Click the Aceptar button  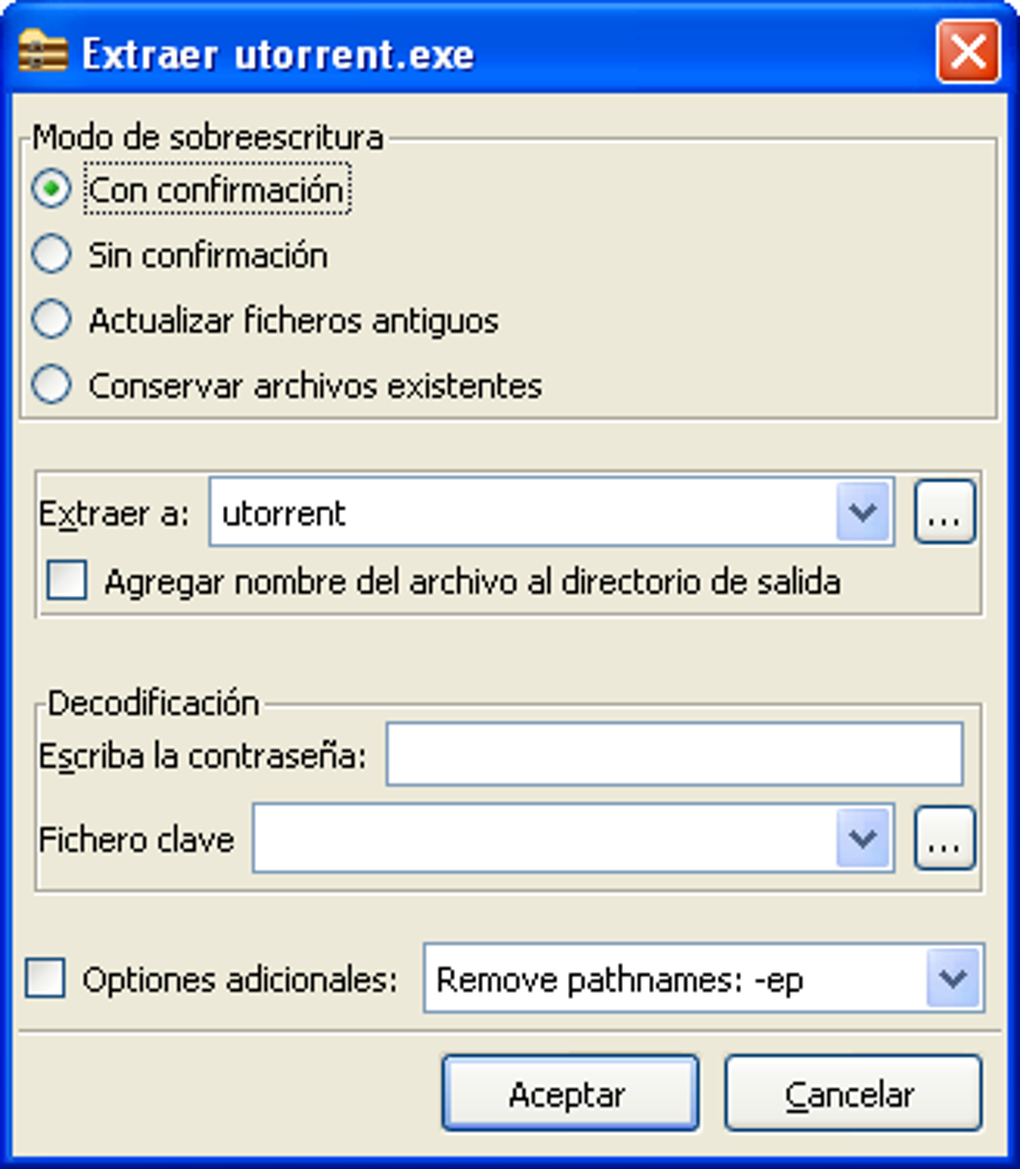570,1093
